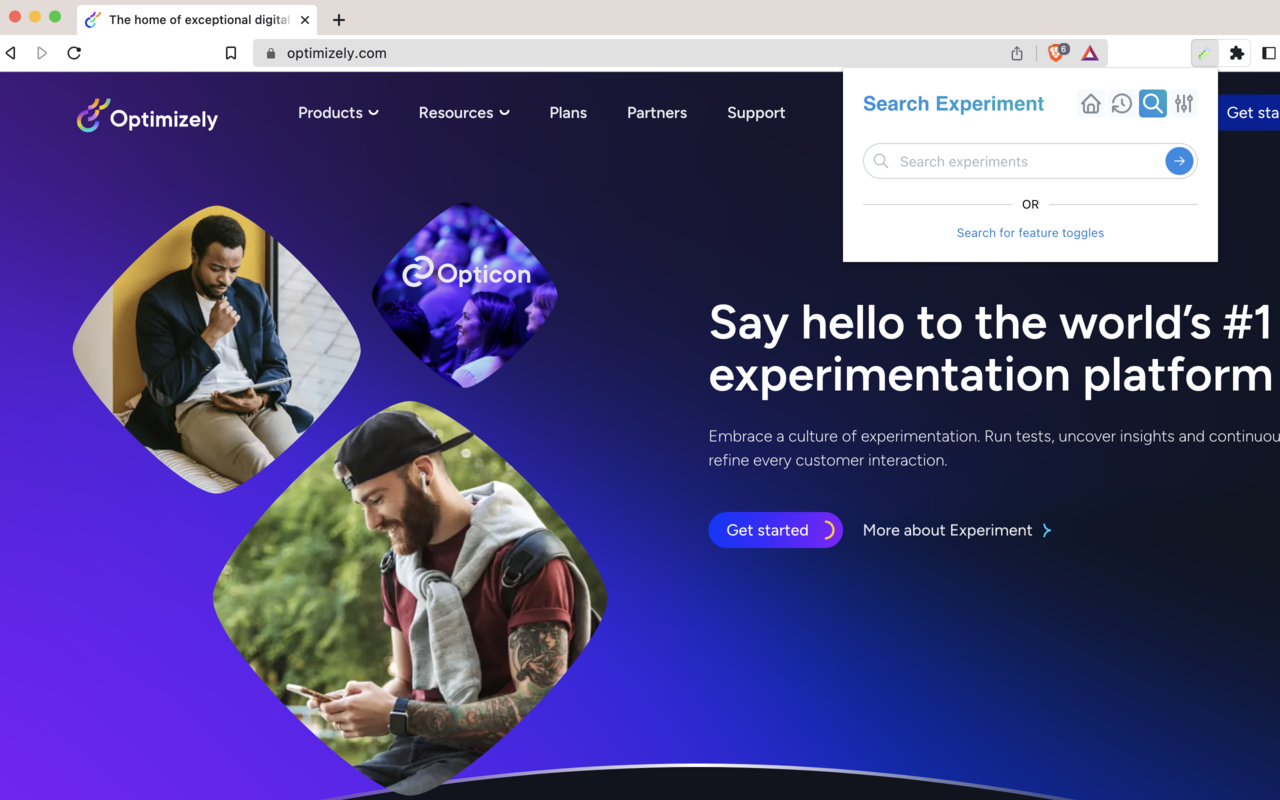
Task: Select 'The home of exceptional digital' tab
Action: click(x=198, y=20)
